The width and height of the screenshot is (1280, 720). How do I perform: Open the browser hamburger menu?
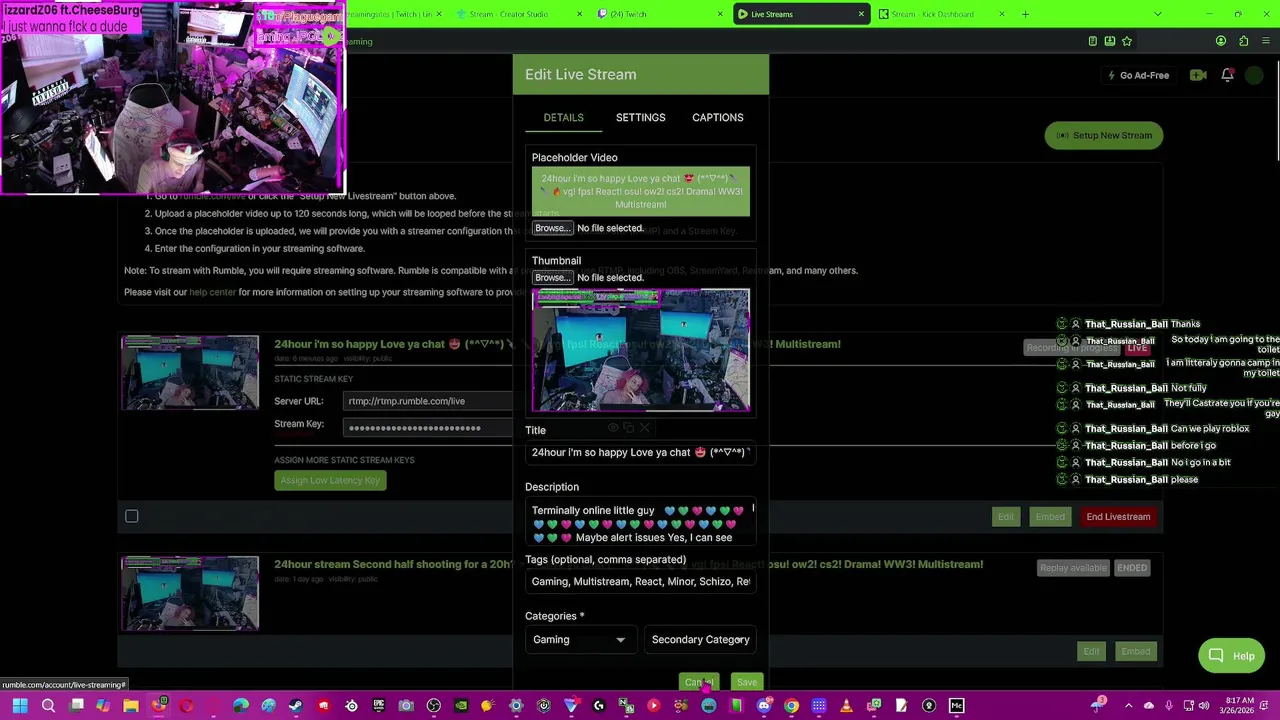click(x=1265, y=41)
